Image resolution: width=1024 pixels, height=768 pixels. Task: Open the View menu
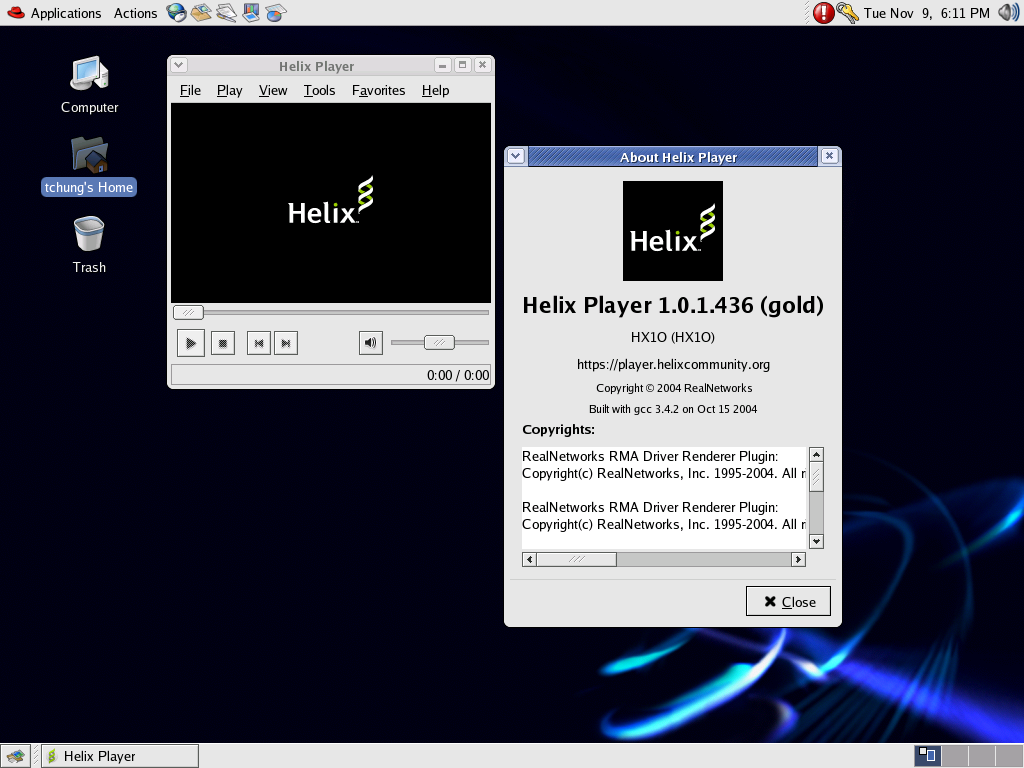tap(272, 90)
